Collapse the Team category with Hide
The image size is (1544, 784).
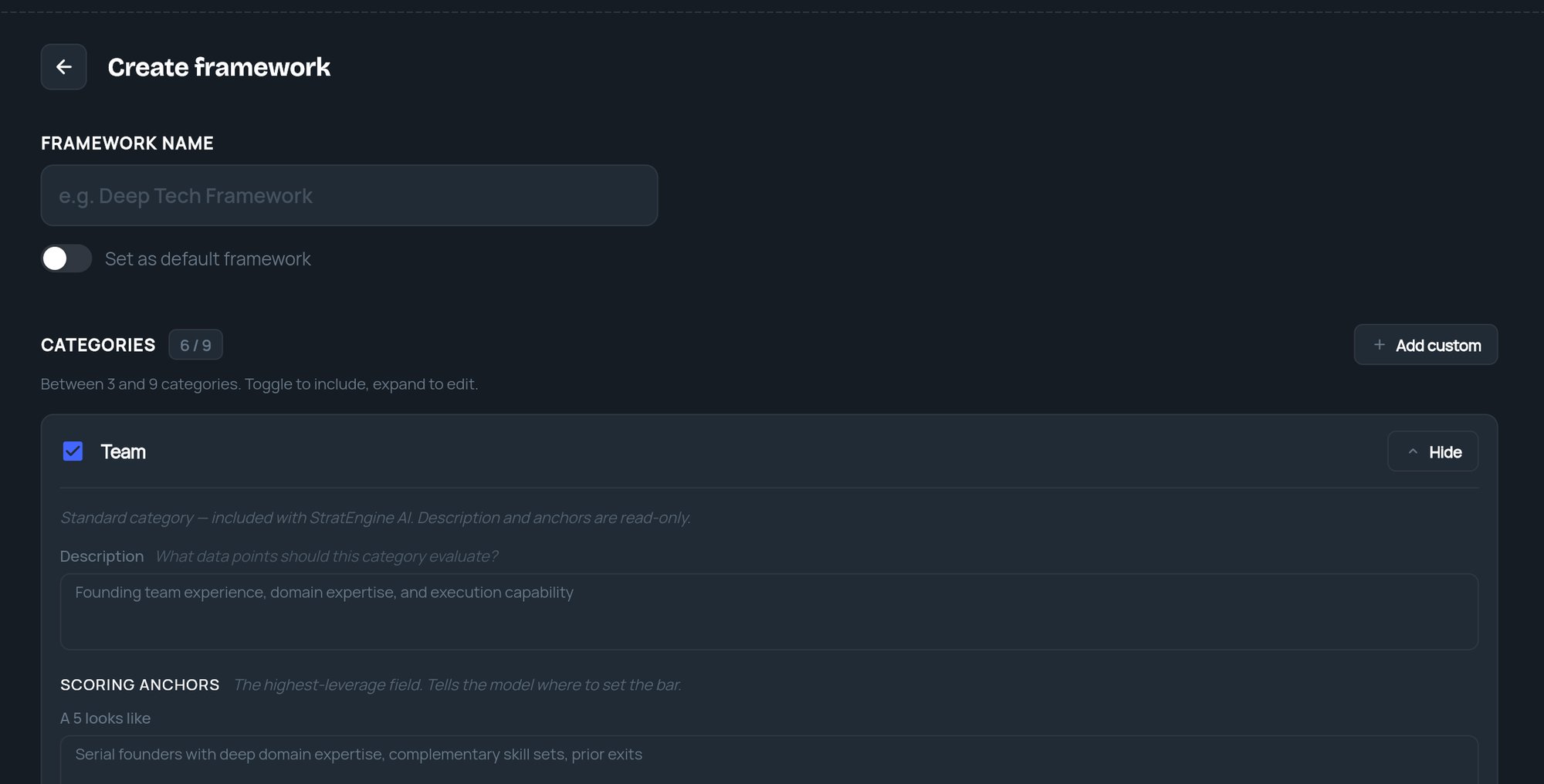[x=1433, y=451]
